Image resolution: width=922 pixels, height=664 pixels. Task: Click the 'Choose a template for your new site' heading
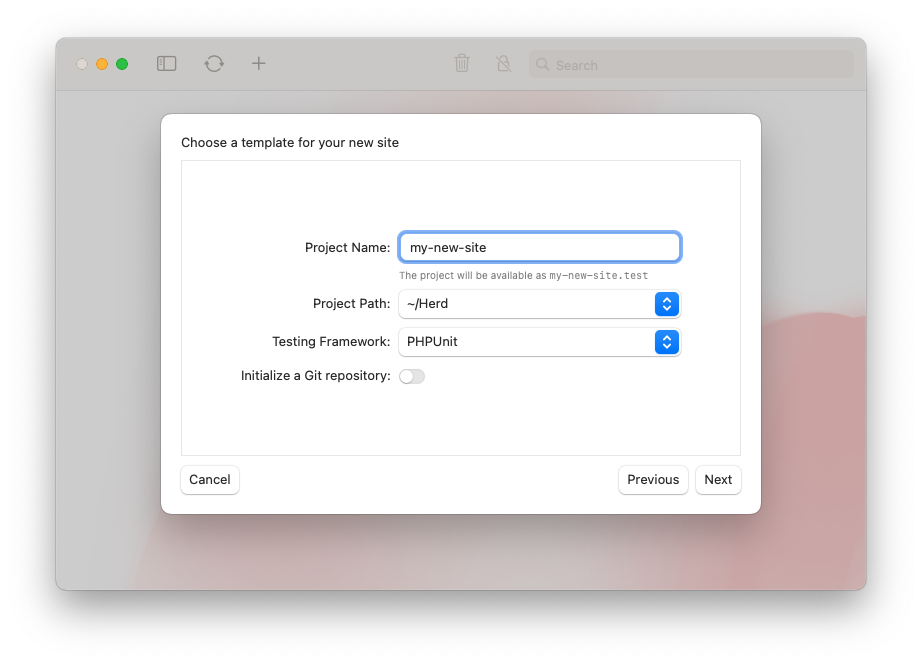[x=290, y=143]
